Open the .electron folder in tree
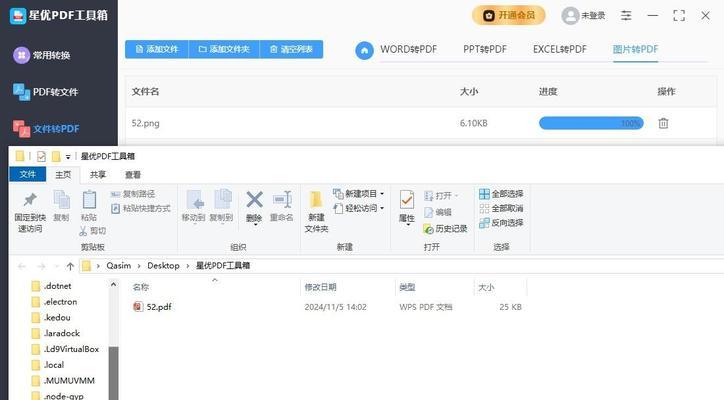This screenshot has width=724, height=400. point(54,302)
